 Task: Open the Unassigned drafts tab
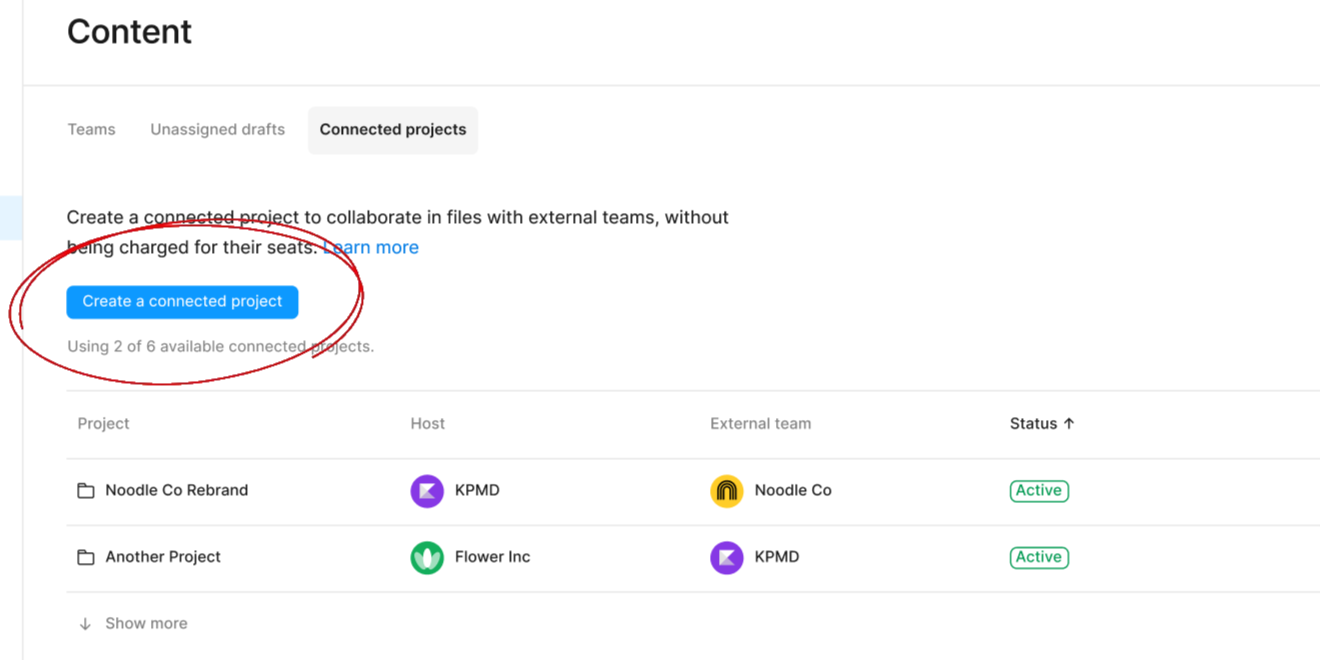point(217,129)
